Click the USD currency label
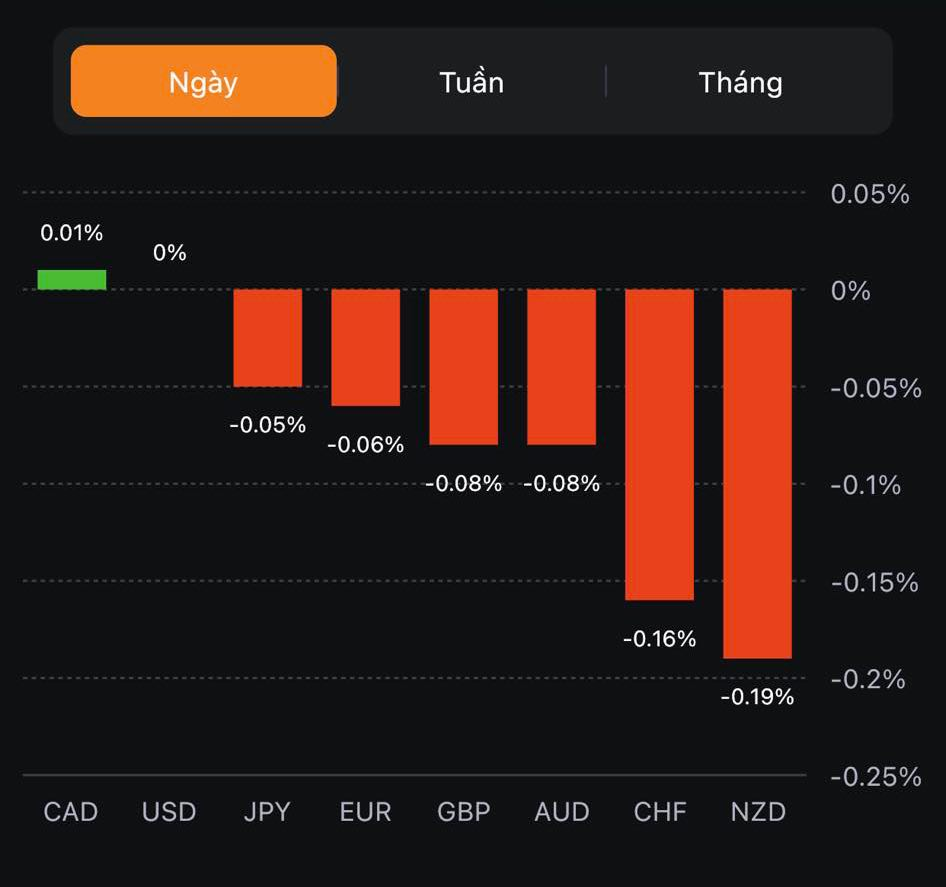The height and width of the screenshot is (887, 946). pos(169,811)
